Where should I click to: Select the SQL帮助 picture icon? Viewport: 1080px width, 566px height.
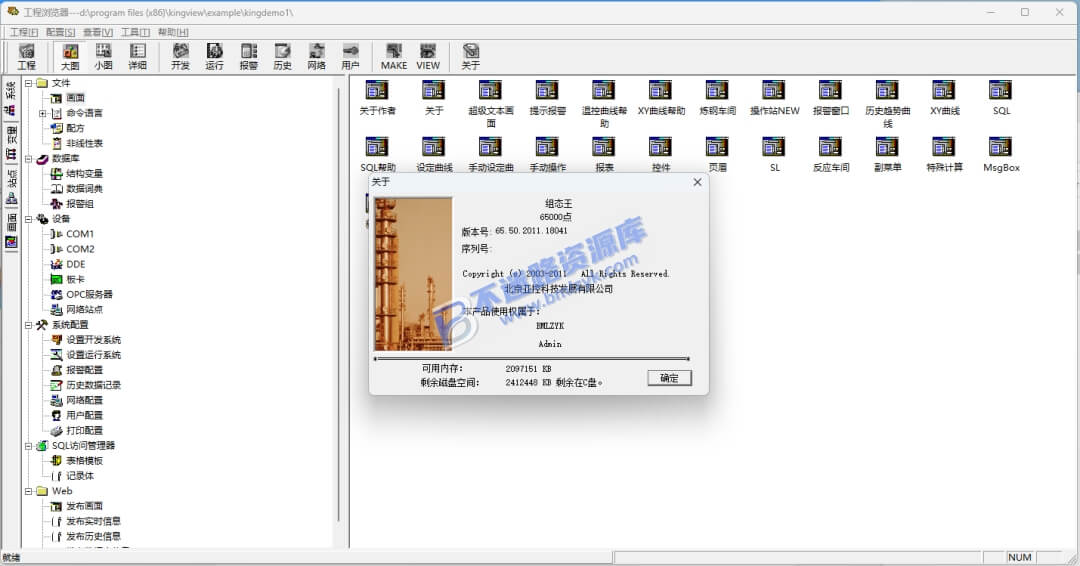(x=377, y=154)
